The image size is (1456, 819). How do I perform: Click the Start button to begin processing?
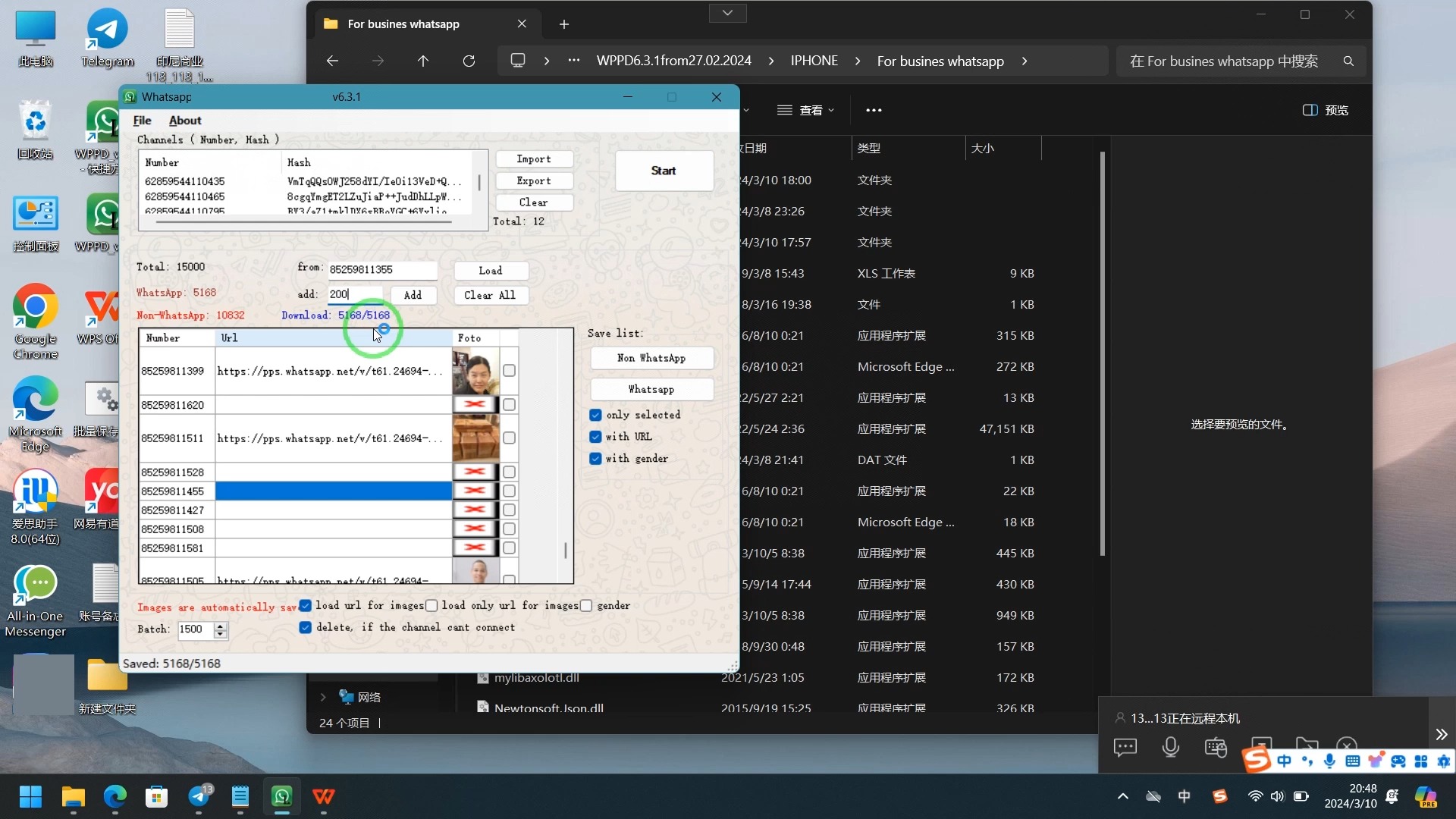coord(665,170)
